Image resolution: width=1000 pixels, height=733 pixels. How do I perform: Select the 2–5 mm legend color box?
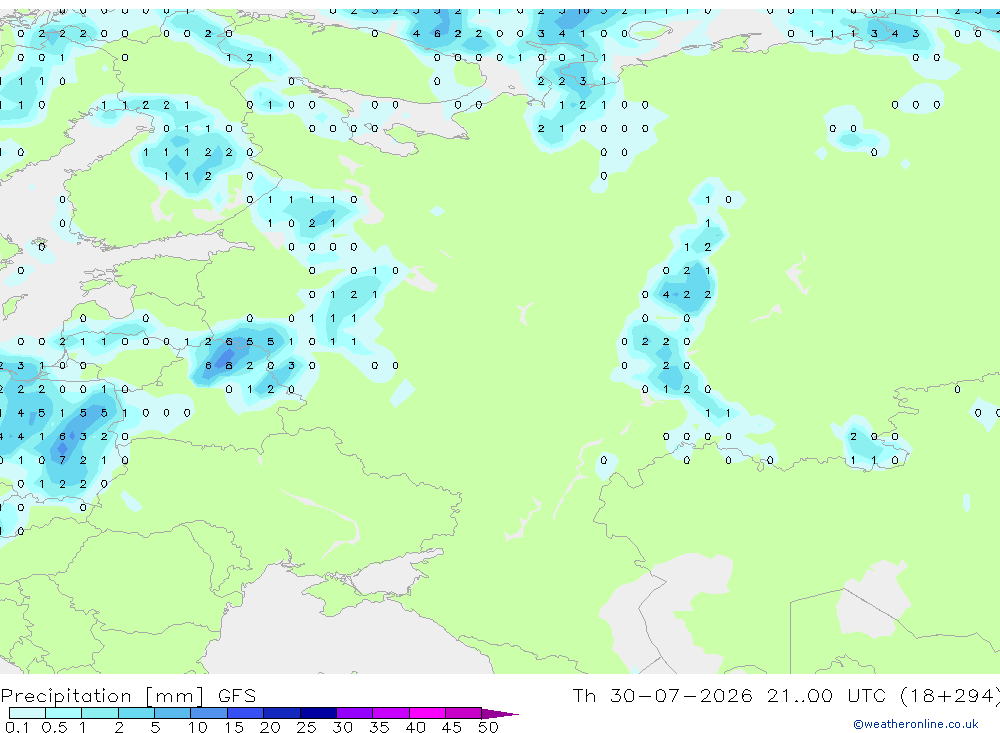click(x=136, y=713)
